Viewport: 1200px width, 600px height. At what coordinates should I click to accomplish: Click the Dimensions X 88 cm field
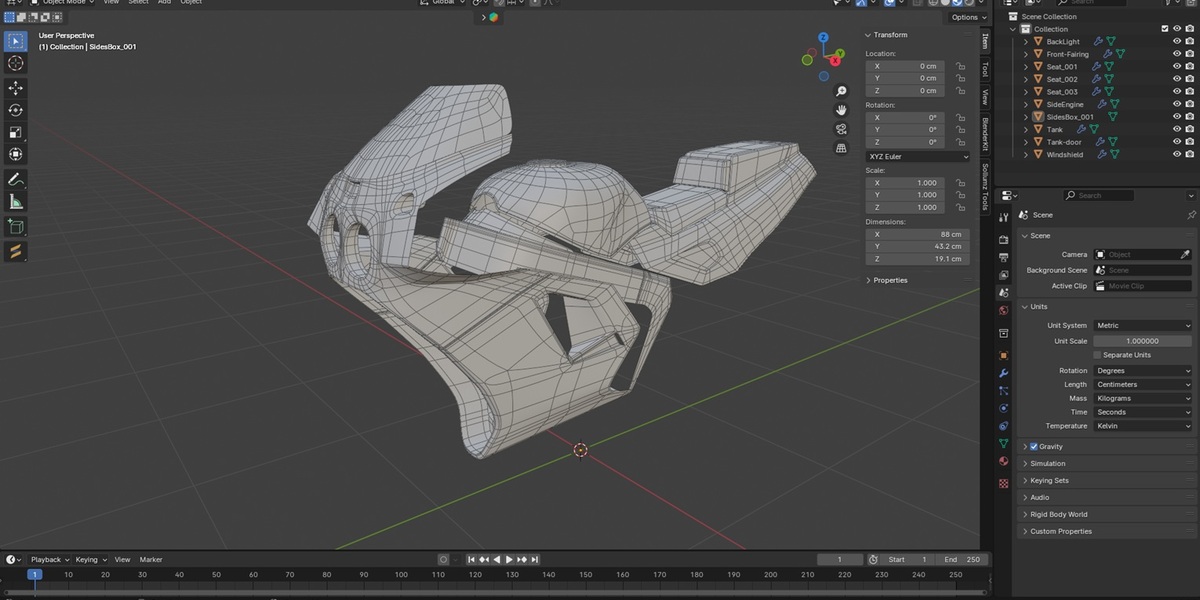(918, 234)
